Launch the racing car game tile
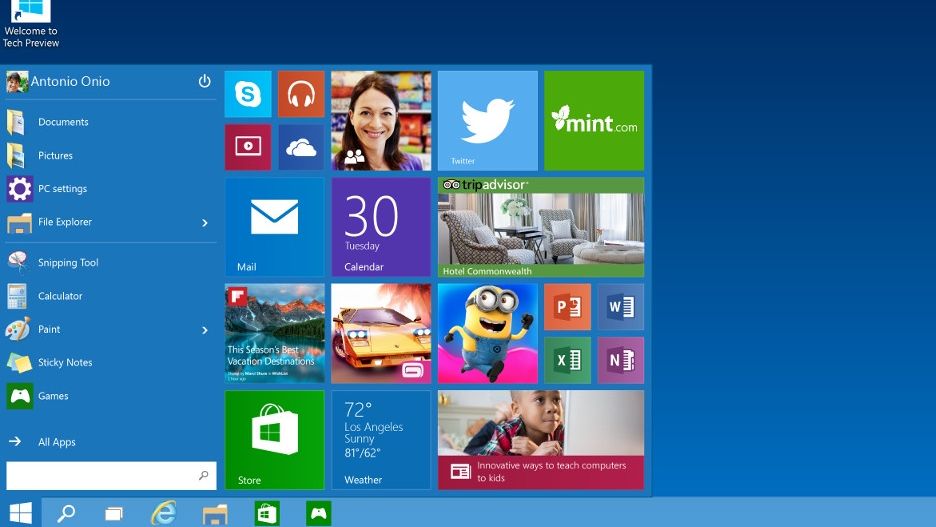 [381, 333]
